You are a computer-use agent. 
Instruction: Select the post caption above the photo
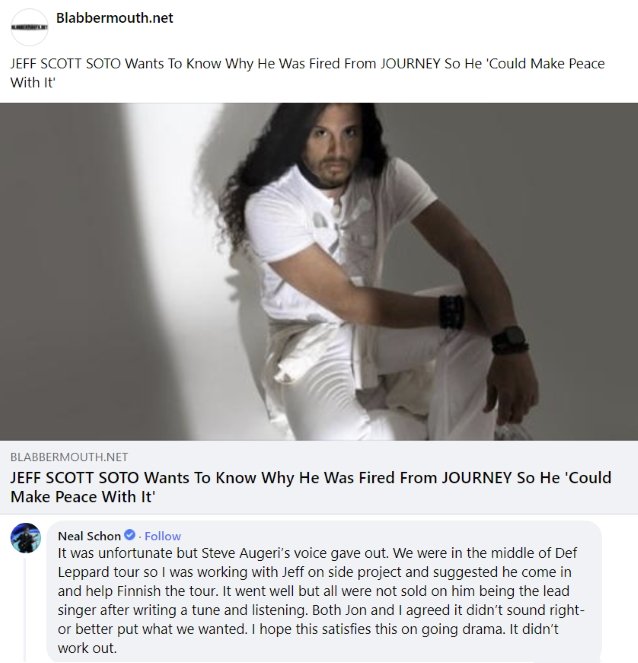click(307, 73)
